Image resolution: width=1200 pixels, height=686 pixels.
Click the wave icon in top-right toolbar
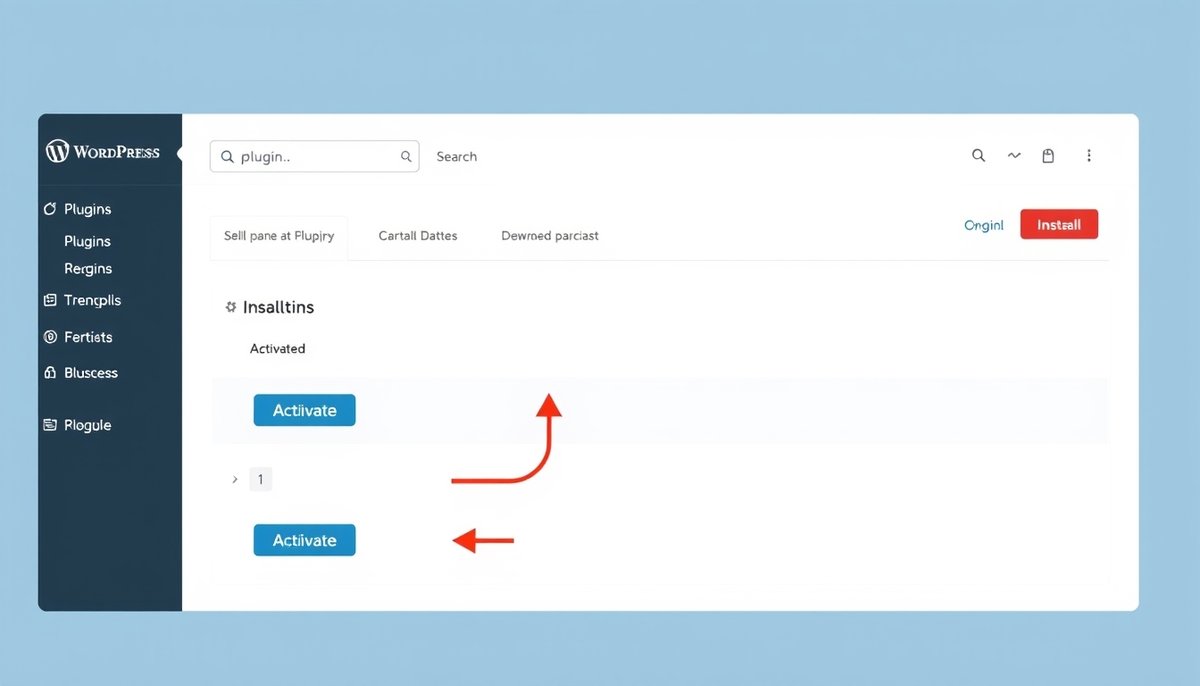1014,156
